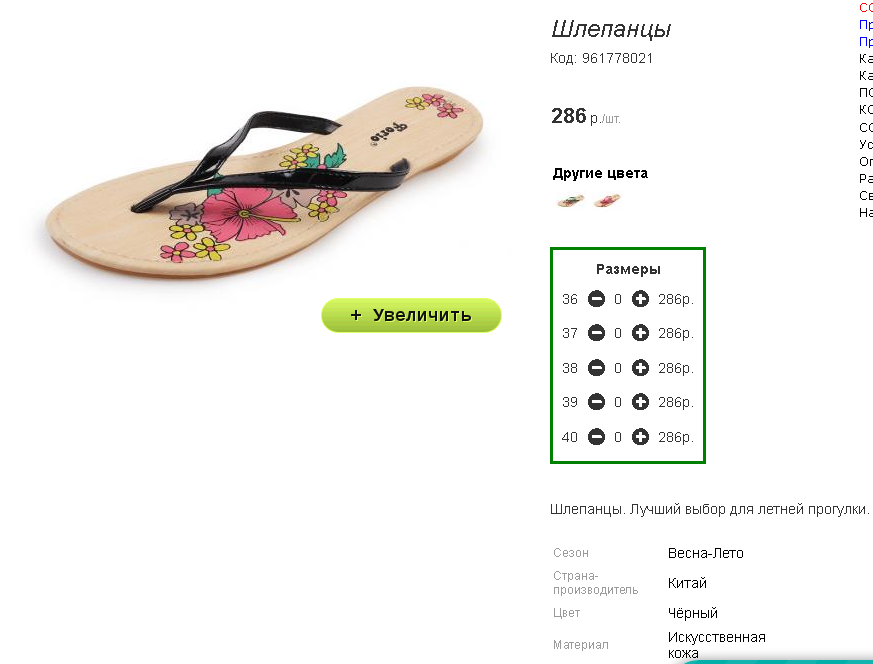Select the second alternate color thumbnail
Screen dimensions: 873x664
pyautogui.click(x=607, y=200)
